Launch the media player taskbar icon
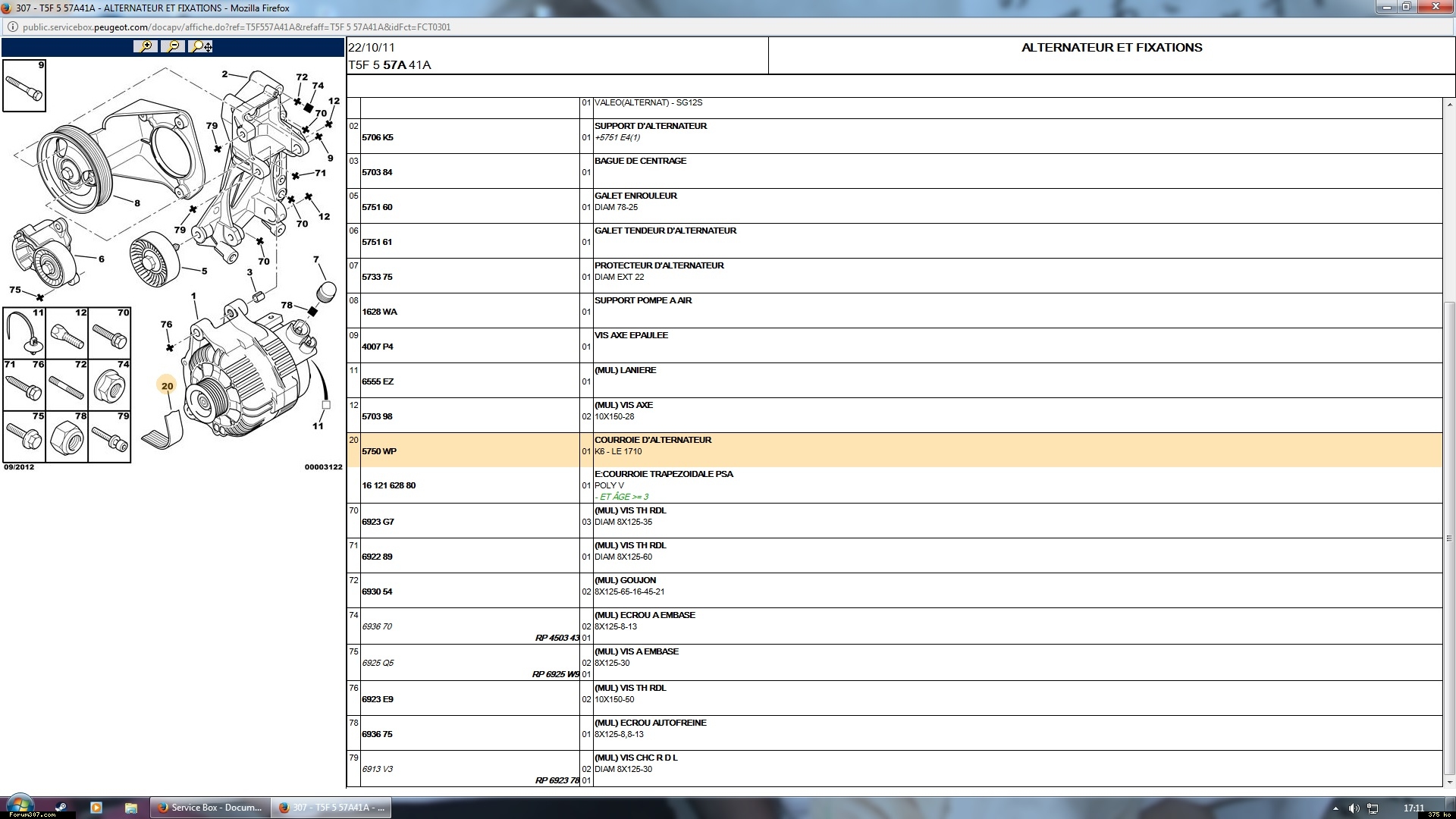The height and width of the screenshot is (819, 1456). point(96,808)
